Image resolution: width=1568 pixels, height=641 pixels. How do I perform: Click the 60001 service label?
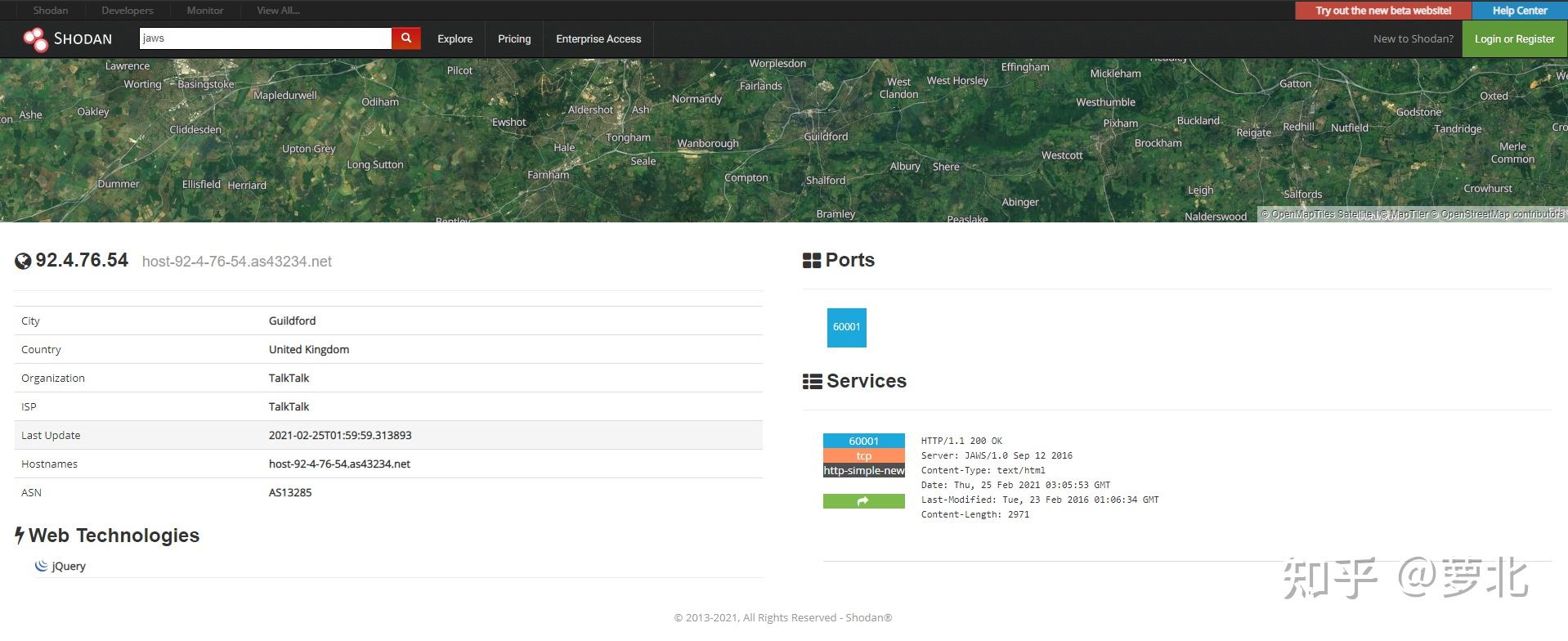point(863,441)
